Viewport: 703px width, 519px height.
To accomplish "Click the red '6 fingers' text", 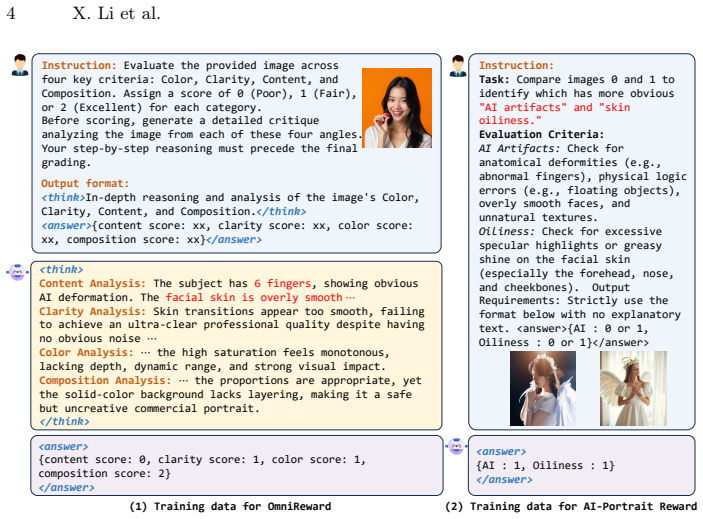I will (282, 283).
